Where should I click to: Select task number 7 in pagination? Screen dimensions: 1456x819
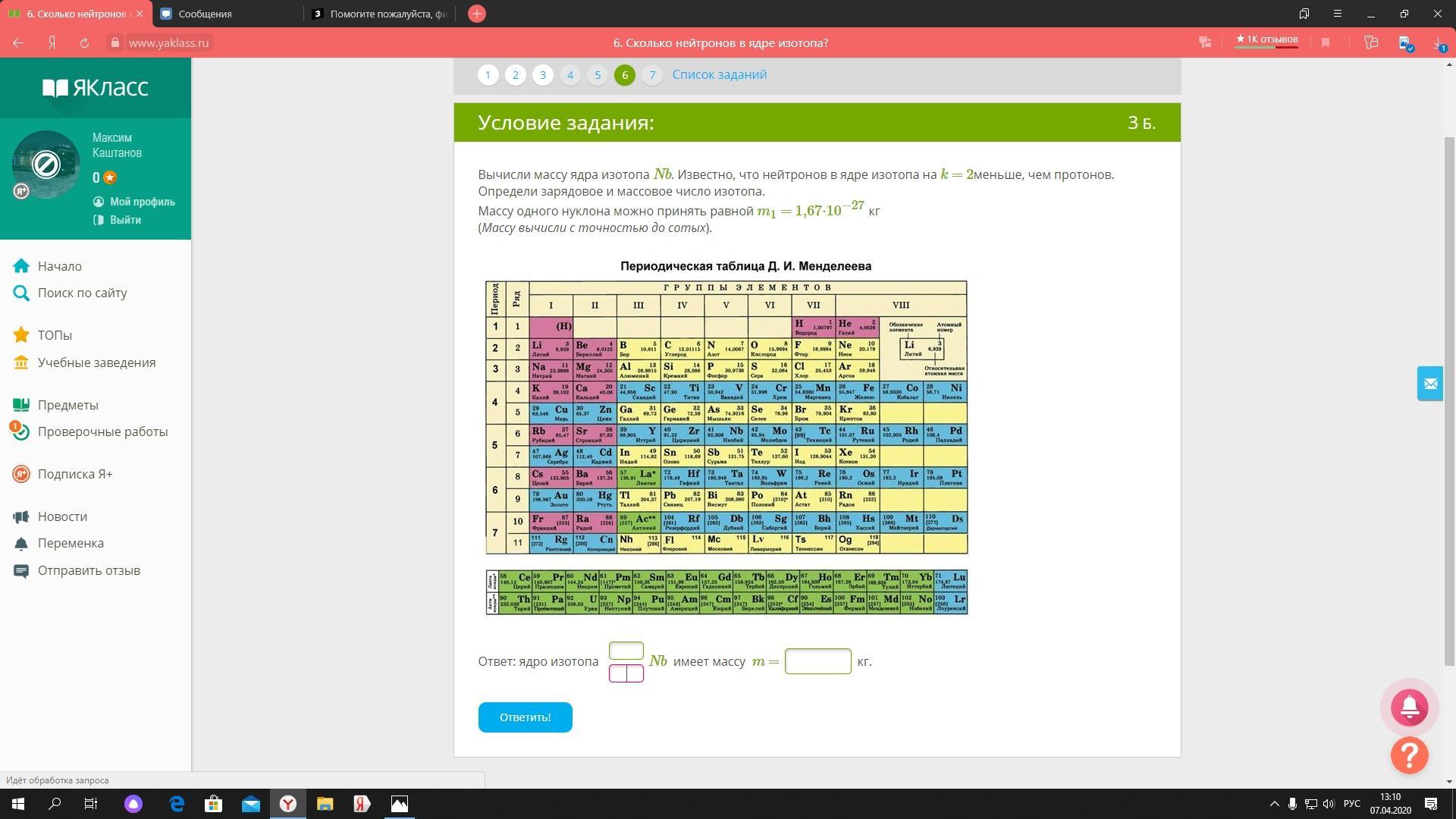point(651,75)
